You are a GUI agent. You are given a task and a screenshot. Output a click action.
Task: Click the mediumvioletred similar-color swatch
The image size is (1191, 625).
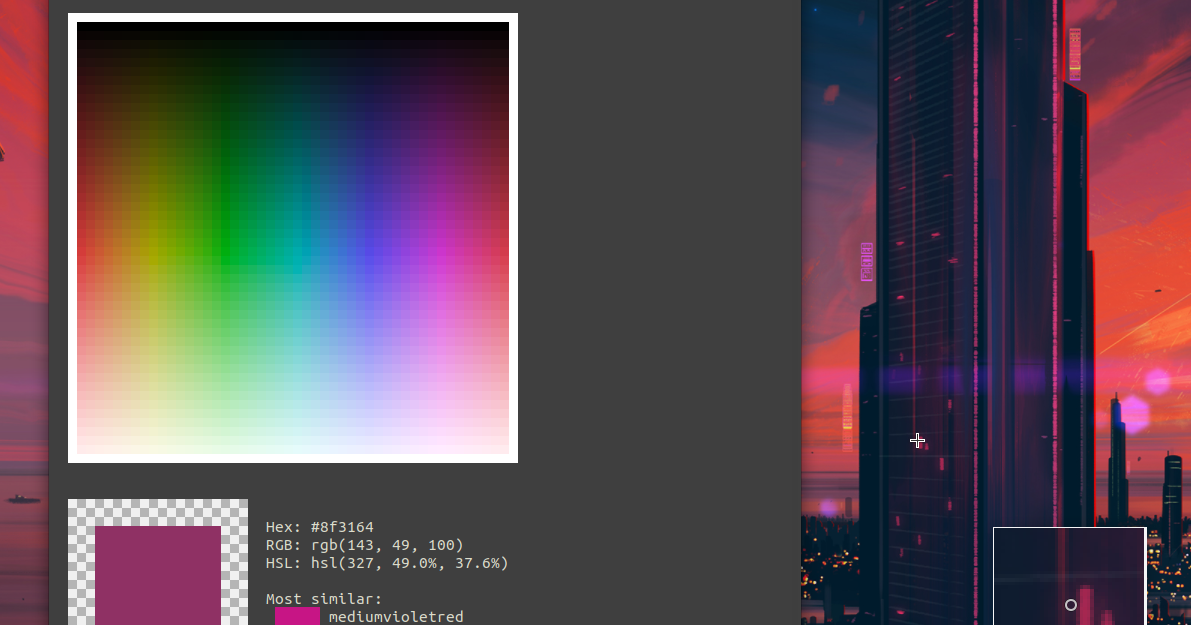[295, 617]
